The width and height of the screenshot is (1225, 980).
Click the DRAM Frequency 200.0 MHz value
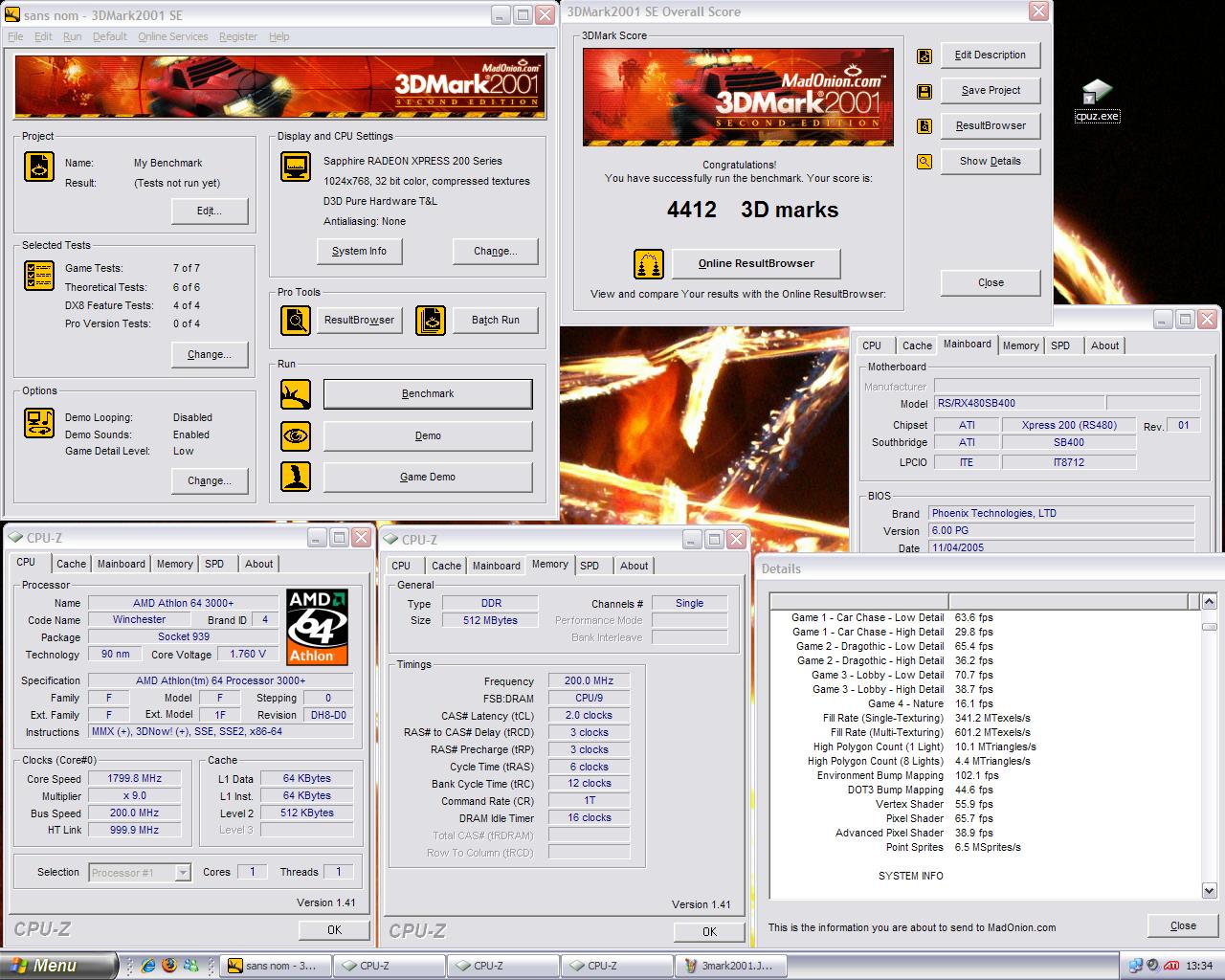point(589,680)
